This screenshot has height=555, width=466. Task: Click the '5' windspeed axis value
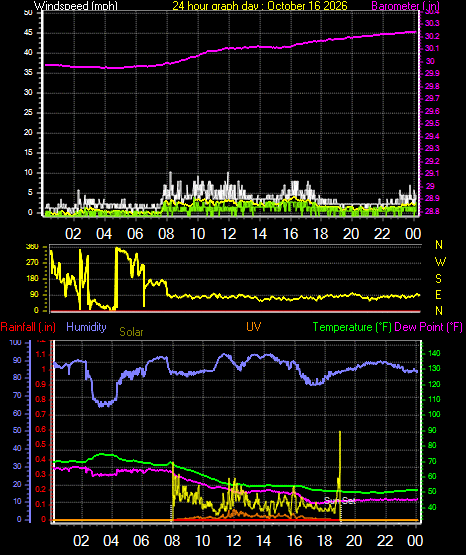coord(30,193)
